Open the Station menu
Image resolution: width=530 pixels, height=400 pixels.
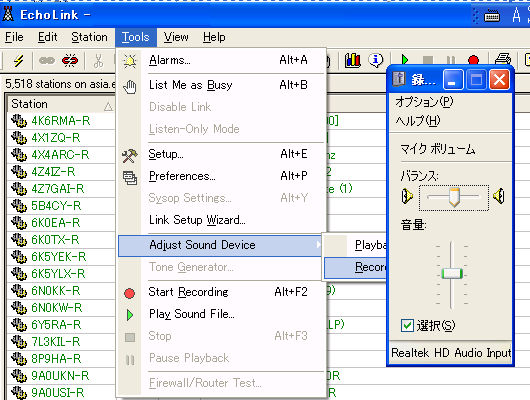click(x=89, y=37)
